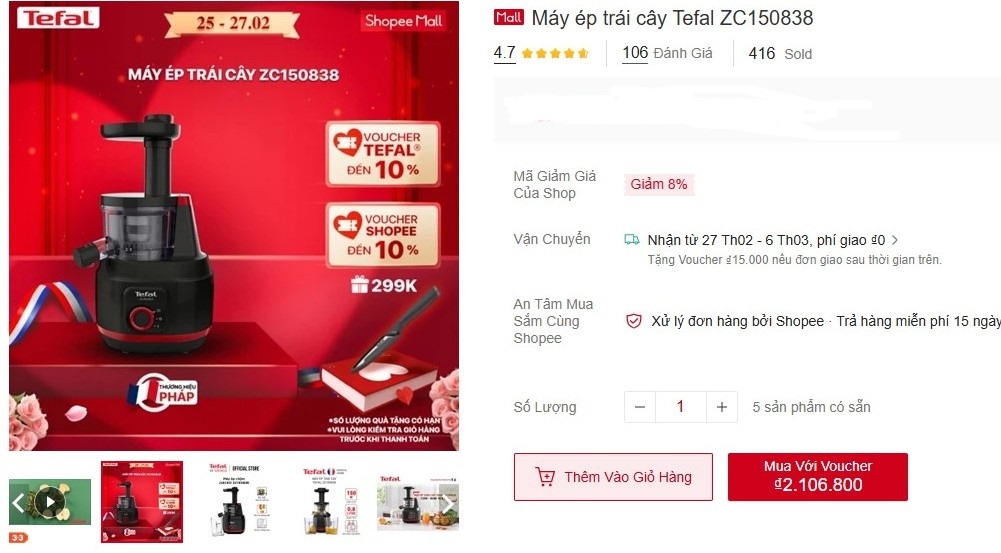Click the Shopee guarantee shield icon

(x=633, y=321)
